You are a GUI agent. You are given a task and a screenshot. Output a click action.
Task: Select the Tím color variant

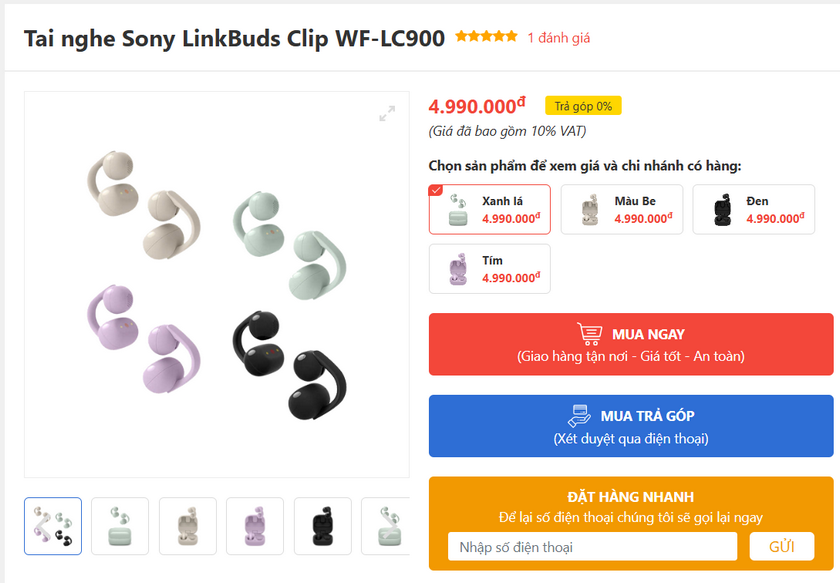point(490,269)
